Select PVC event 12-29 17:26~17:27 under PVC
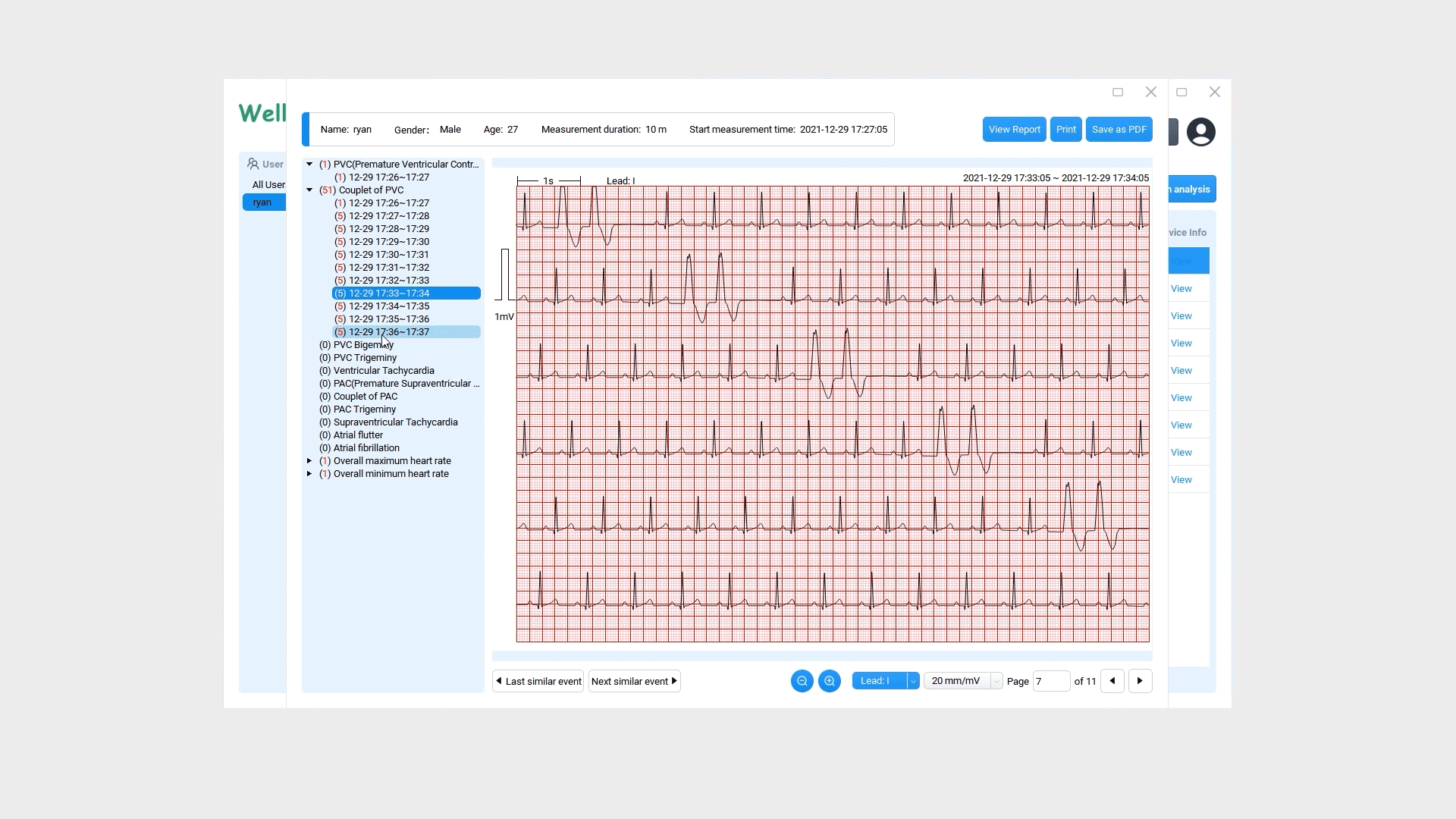This screenshot has height=819, width=1456. click(x=382, y=177)
